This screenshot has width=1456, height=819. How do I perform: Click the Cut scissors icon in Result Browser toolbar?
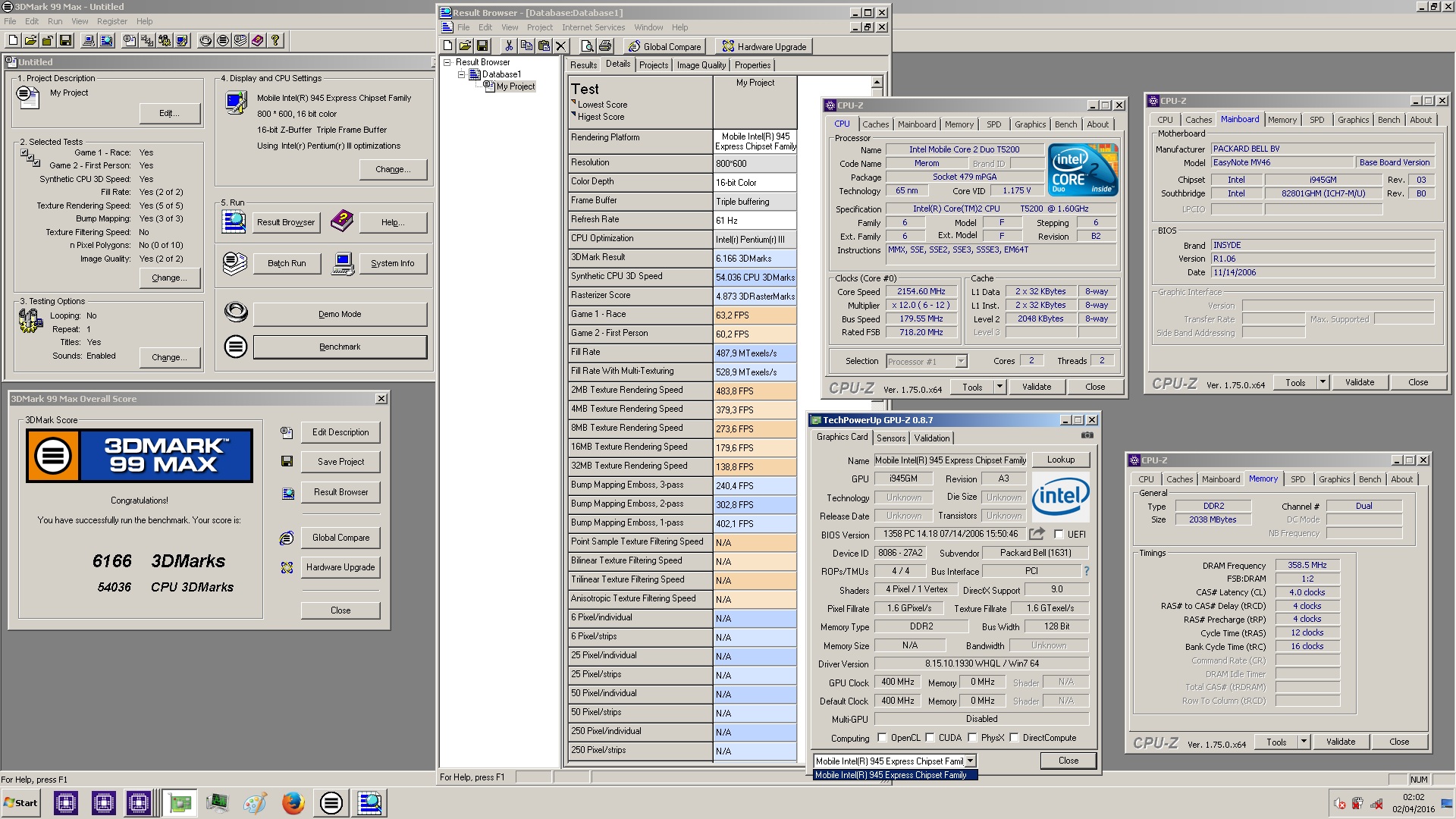click(x=509, y=45)
